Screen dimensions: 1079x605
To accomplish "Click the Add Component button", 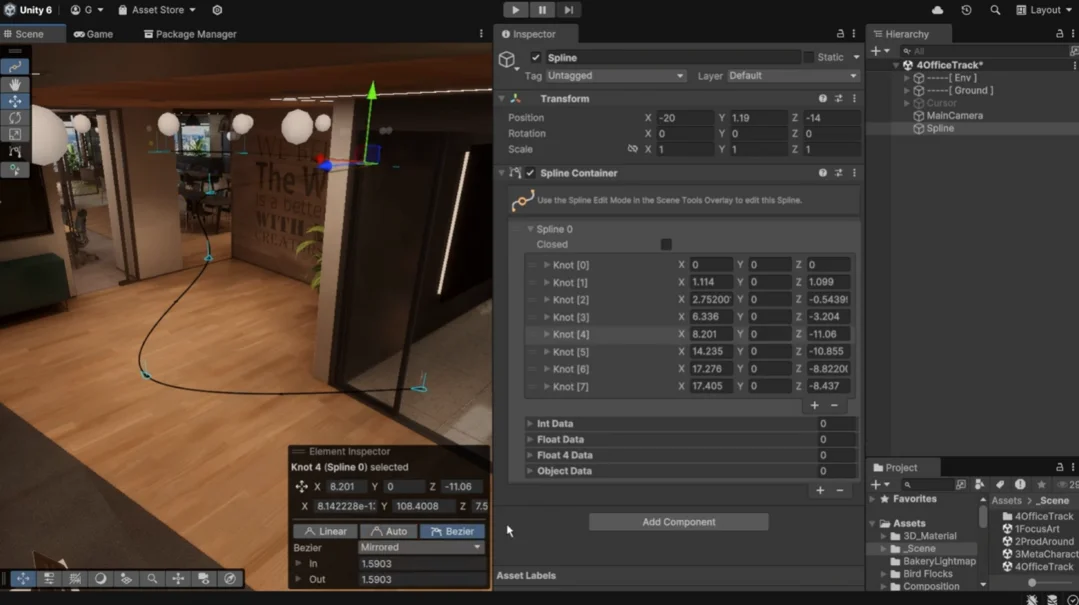I will 679,522.
